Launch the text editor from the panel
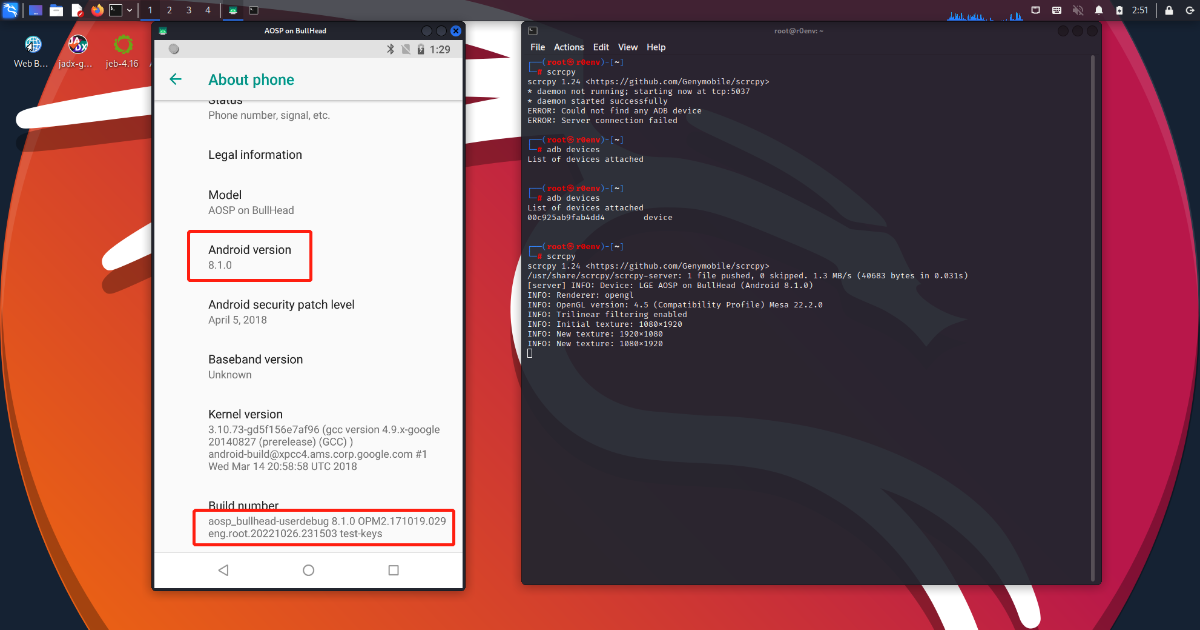This screenshot has width=1200, height=630. (x=77, y=10)
